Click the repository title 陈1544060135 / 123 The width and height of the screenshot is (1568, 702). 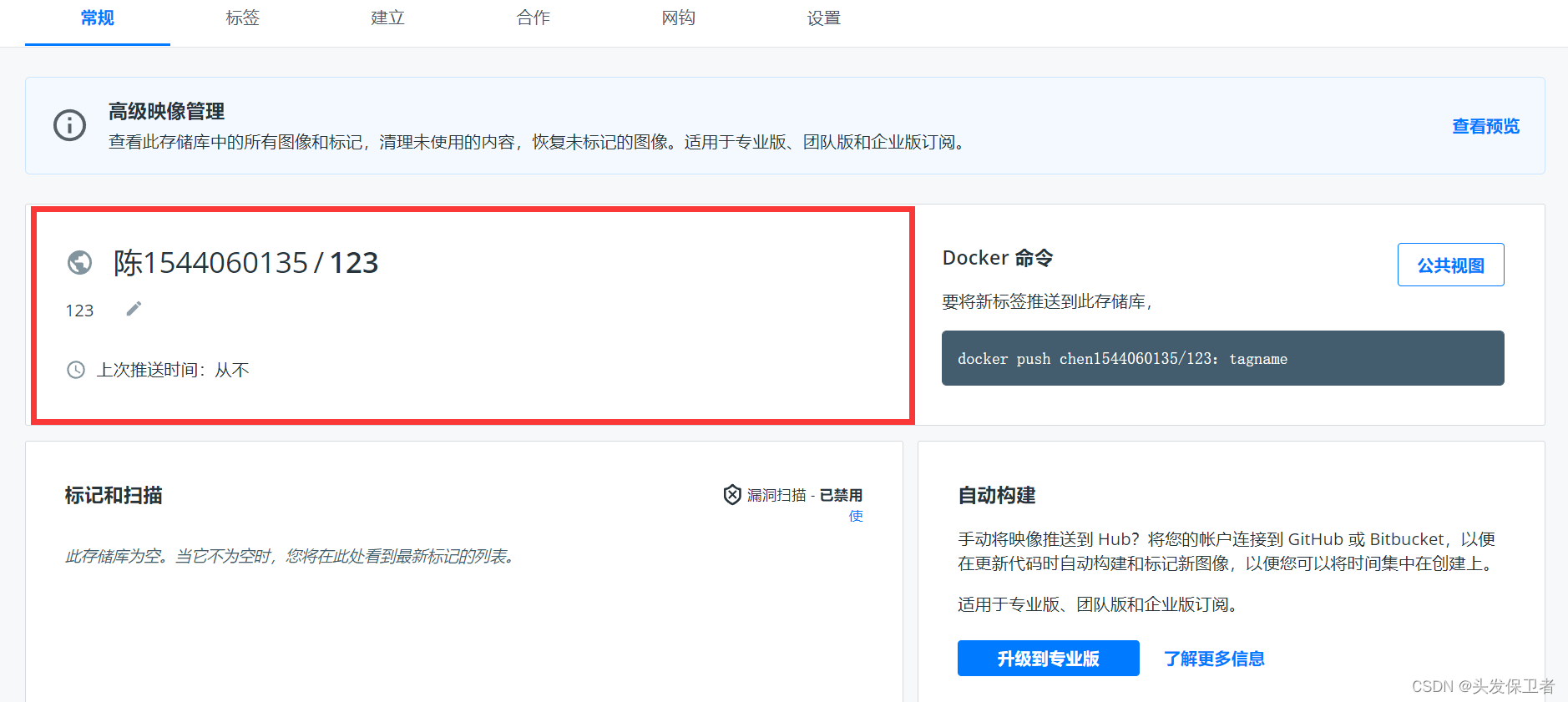pos(246,263)
